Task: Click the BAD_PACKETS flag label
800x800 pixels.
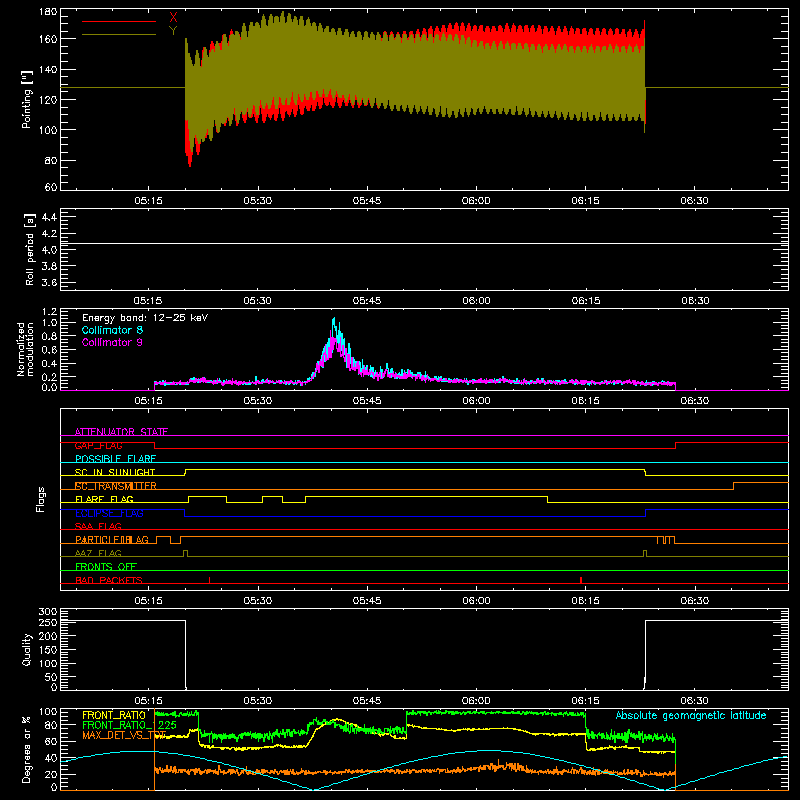Action: coord(109,580)
